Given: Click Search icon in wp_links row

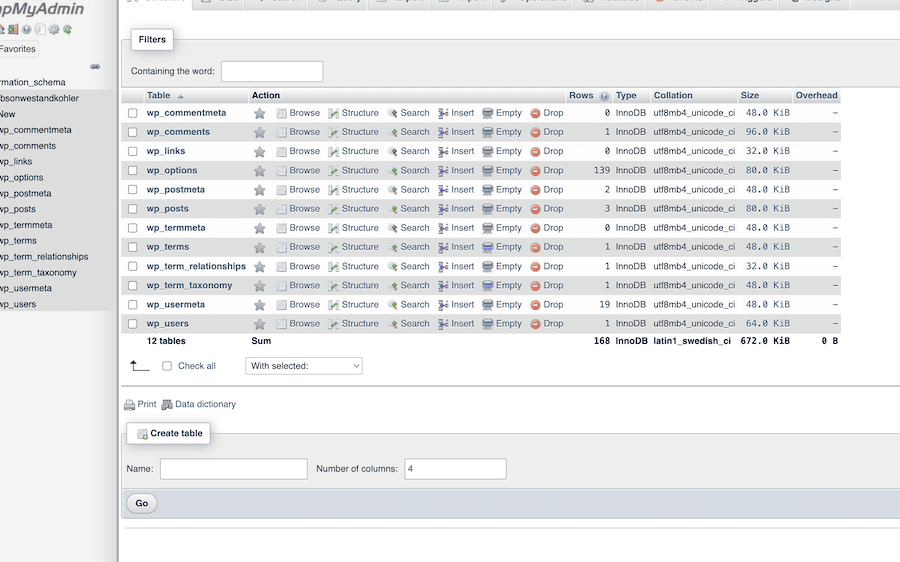Looking at the screenshot, I should coord(393,152).
